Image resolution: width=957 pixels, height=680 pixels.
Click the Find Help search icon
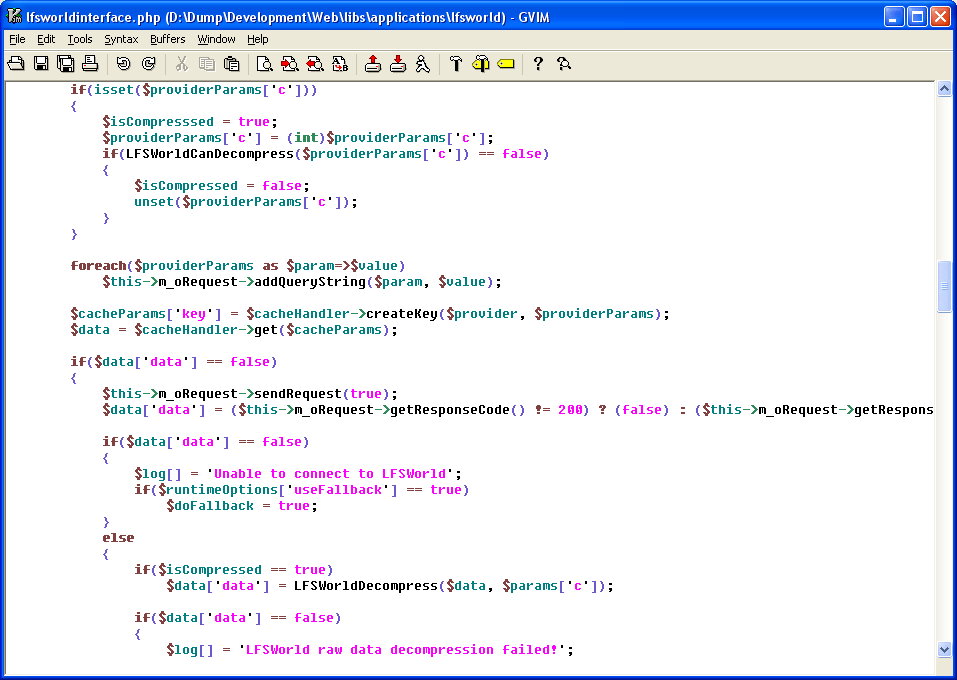(563, 63)
